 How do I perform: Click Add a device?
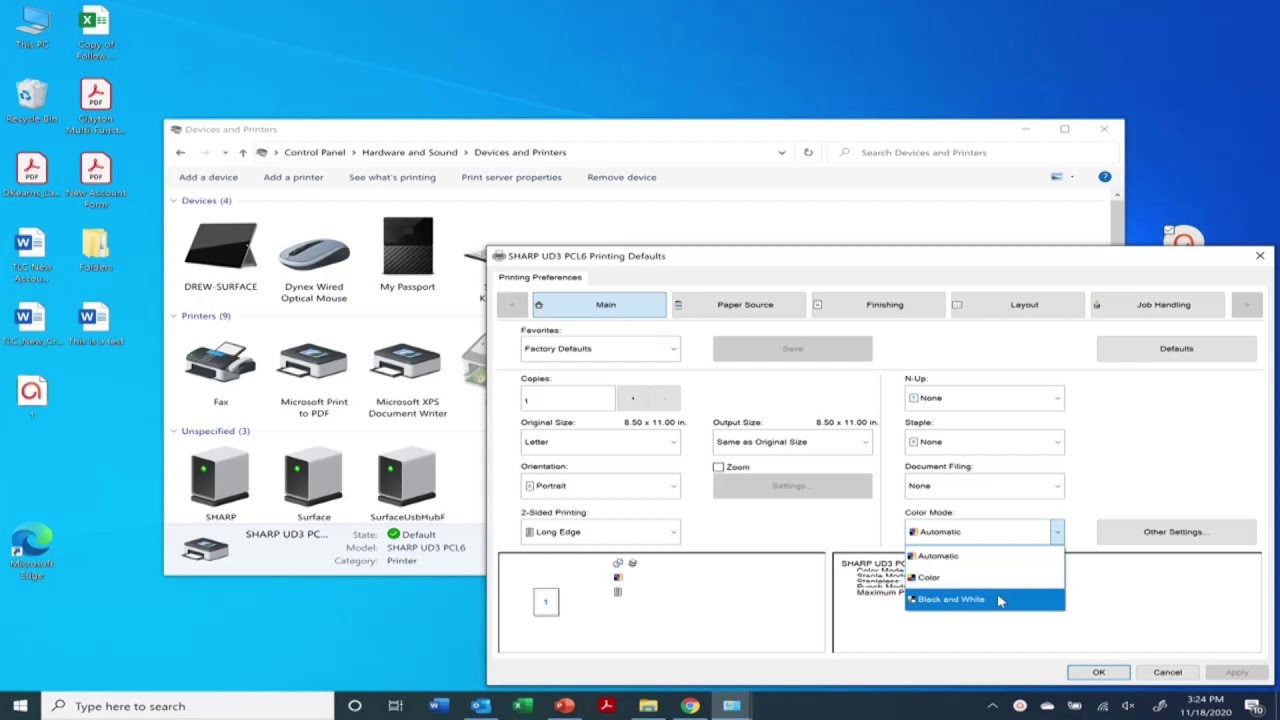click(208, 177)
